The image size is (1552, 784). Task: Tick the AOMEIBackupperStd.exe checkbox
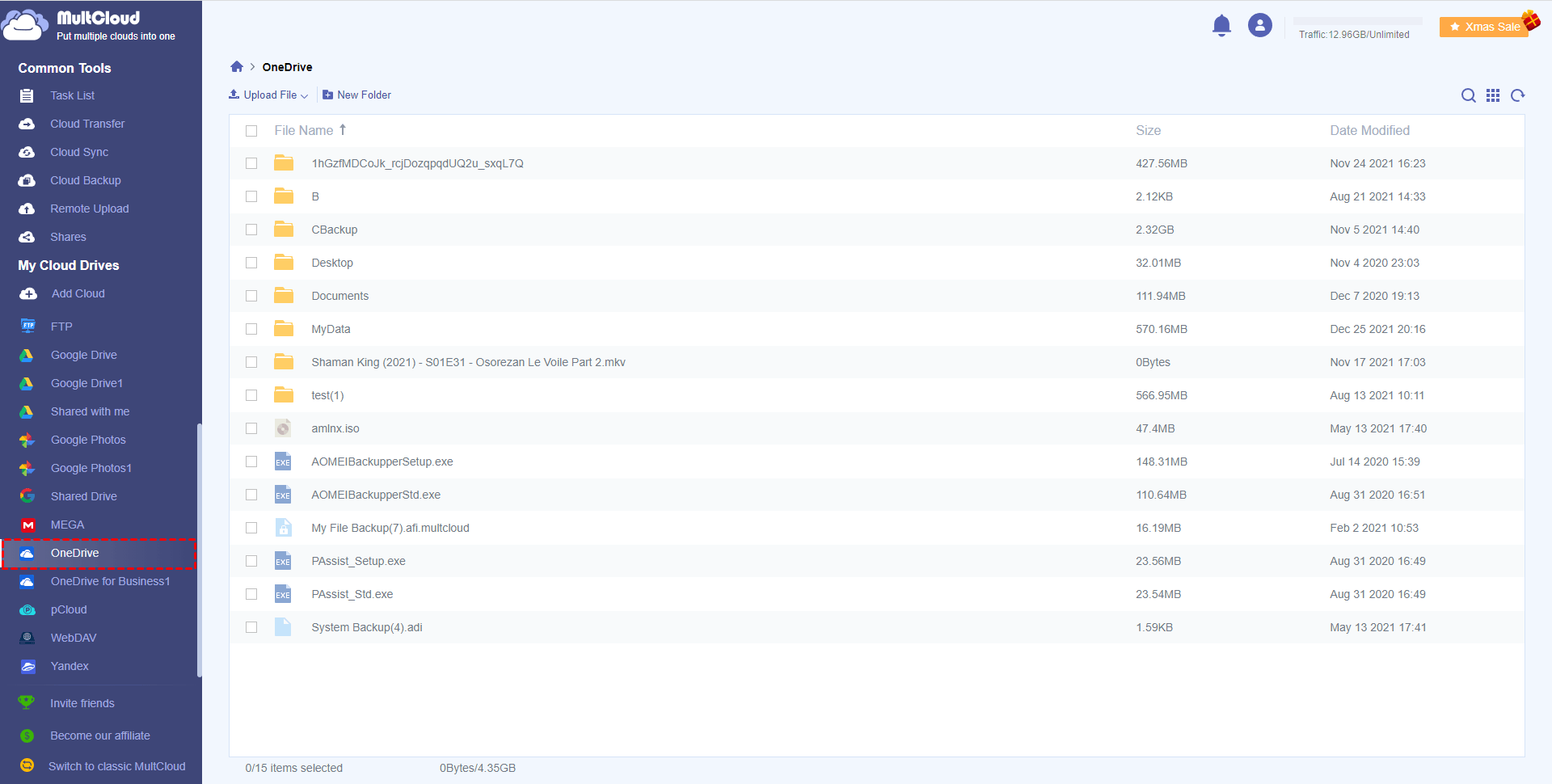coord(251,495)
